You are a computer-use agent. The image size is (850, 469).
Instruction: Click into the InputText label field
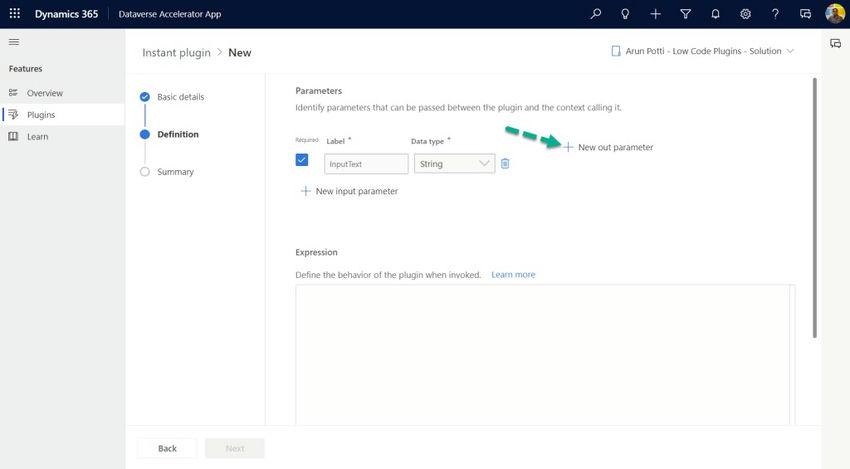click(x=366, y=163)
